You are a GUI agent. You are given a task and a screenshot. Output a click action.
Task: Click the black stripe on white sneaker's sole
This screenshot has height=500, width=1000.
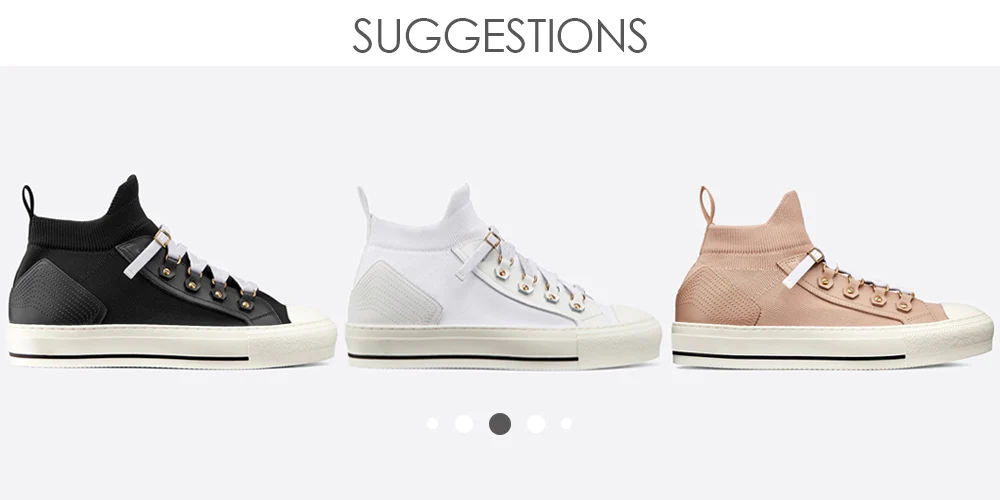[463, 357]
